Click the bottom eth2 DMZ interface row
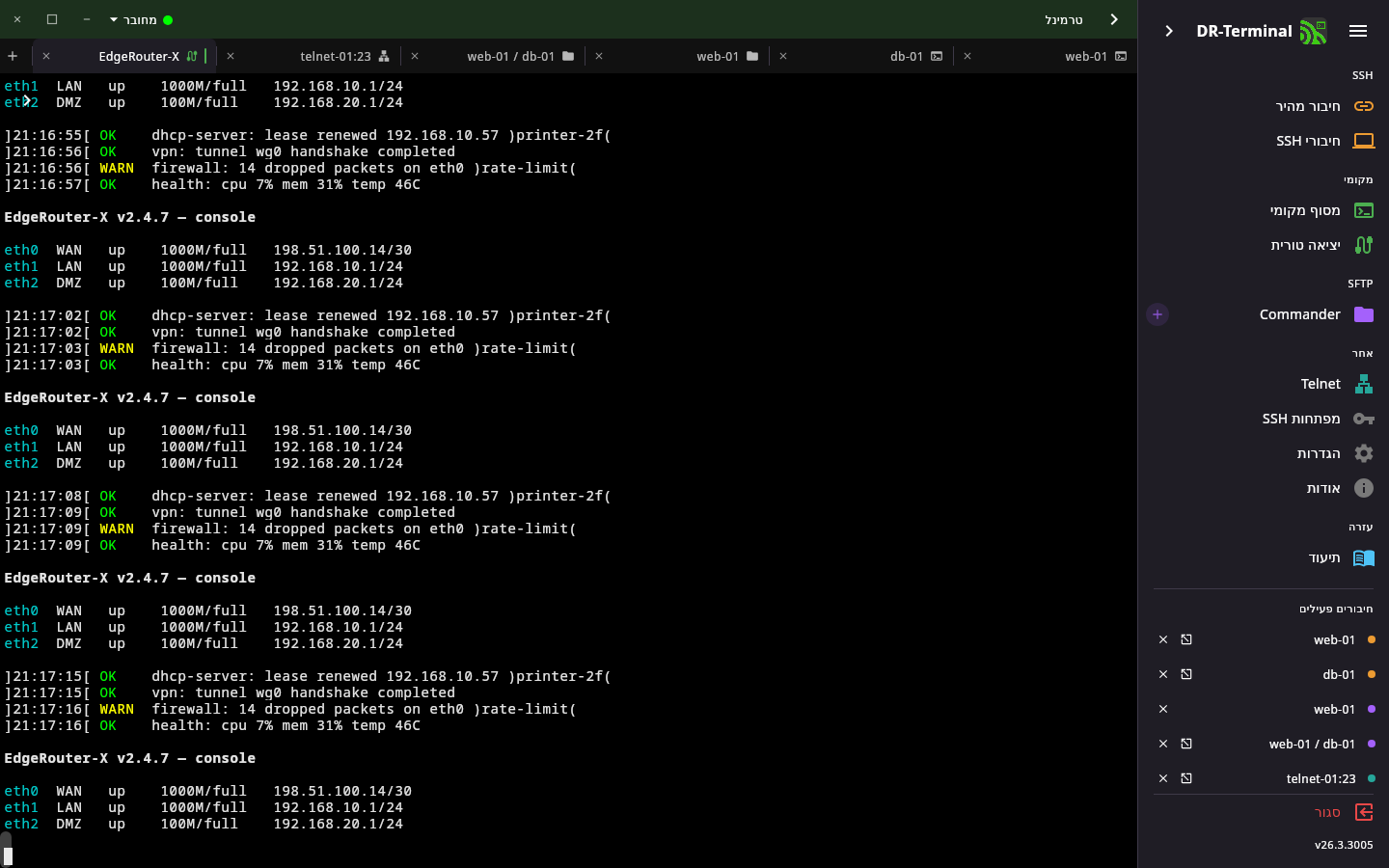 tap(204, 824)
